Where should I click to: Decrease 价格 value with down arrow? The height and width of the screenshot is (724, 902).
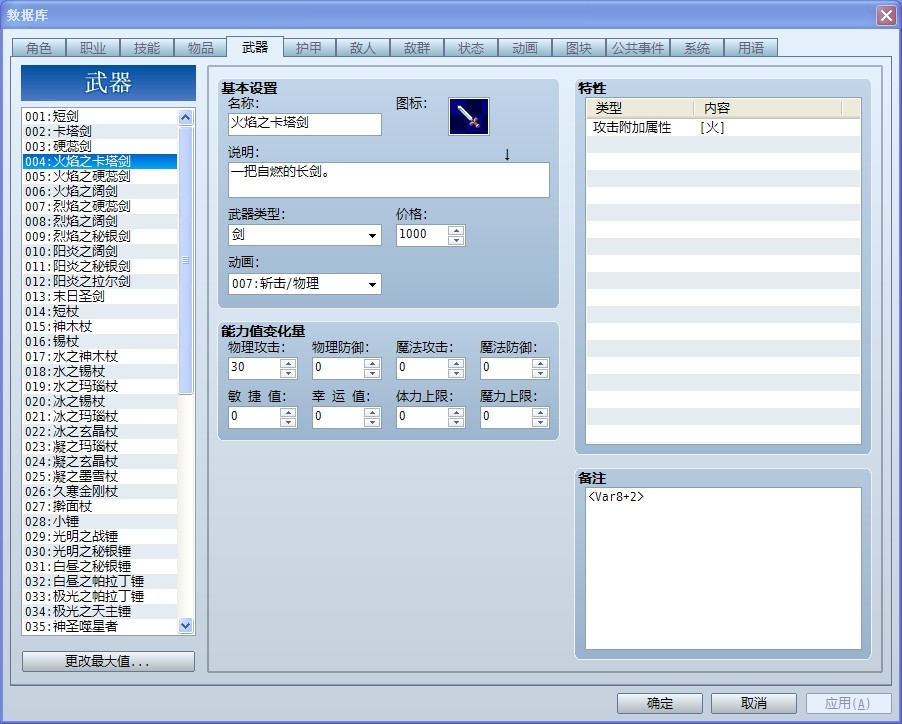456,240
